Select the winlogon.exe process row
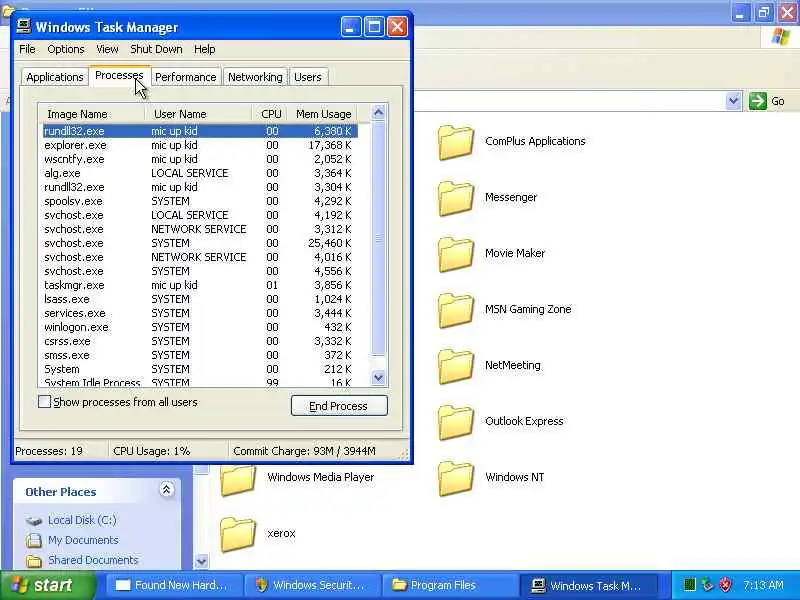 (200, 328)
